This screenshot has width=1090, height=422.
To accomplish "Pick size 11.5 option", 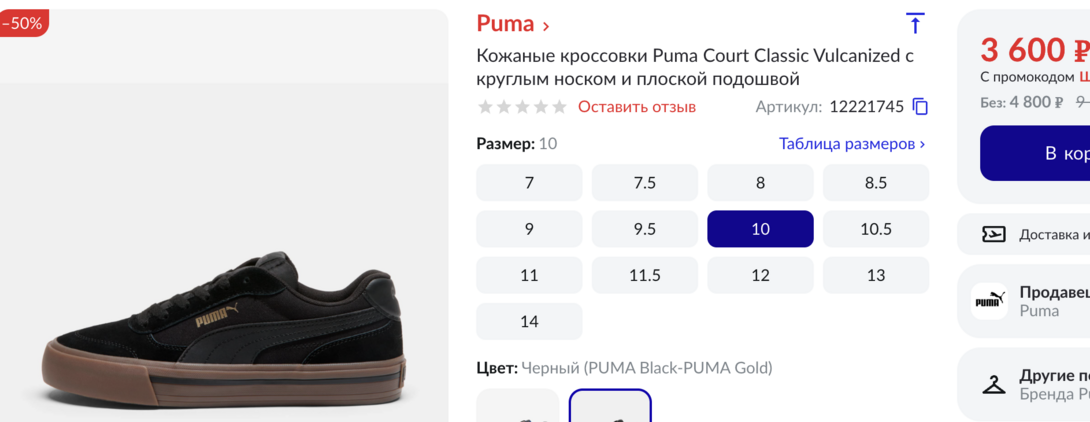I will point(644,275).
